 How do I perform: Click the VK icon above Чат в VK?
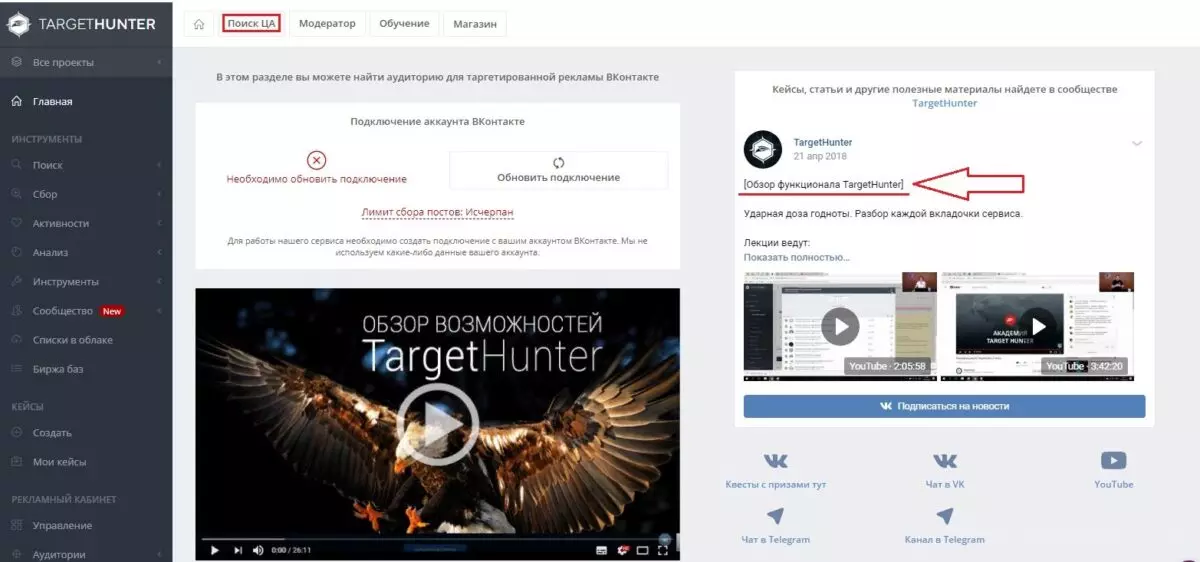944,461
